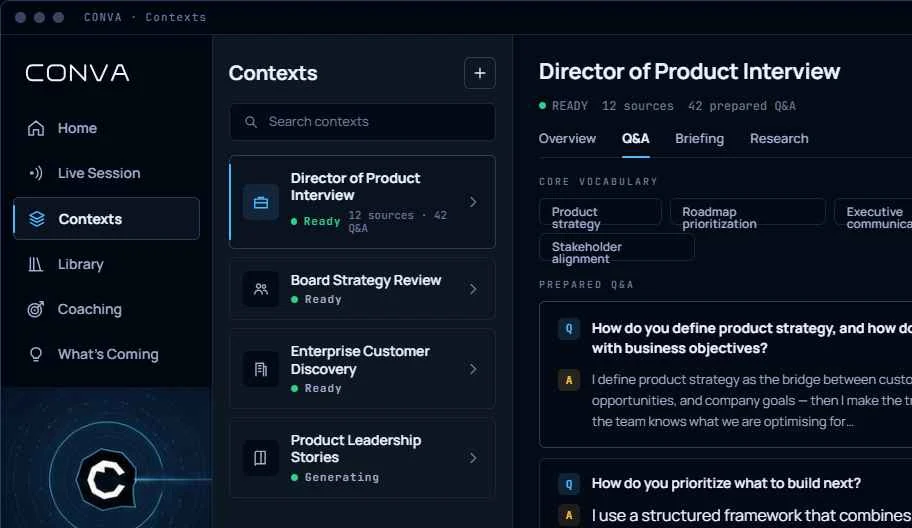The image size is (912, 528).
Task: Click the C mascot logo graphic
Action: coord(106,480)
